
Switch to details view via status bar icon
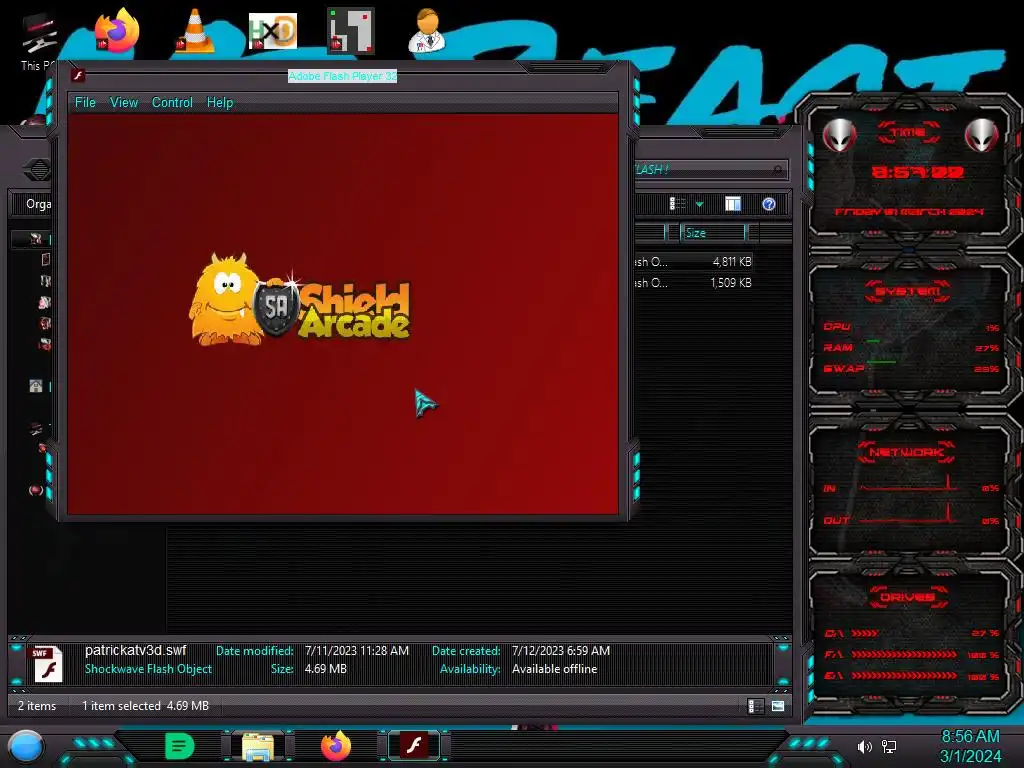(756, 706)
